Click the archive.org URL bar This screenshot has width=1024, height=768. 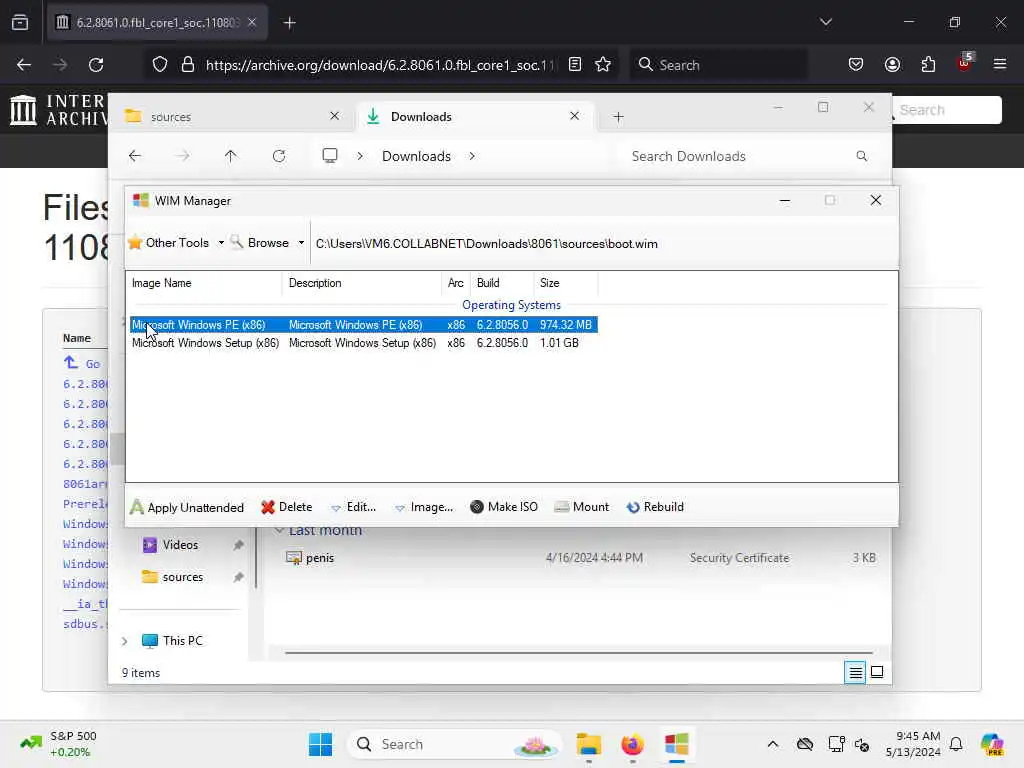tap(380, 65)
